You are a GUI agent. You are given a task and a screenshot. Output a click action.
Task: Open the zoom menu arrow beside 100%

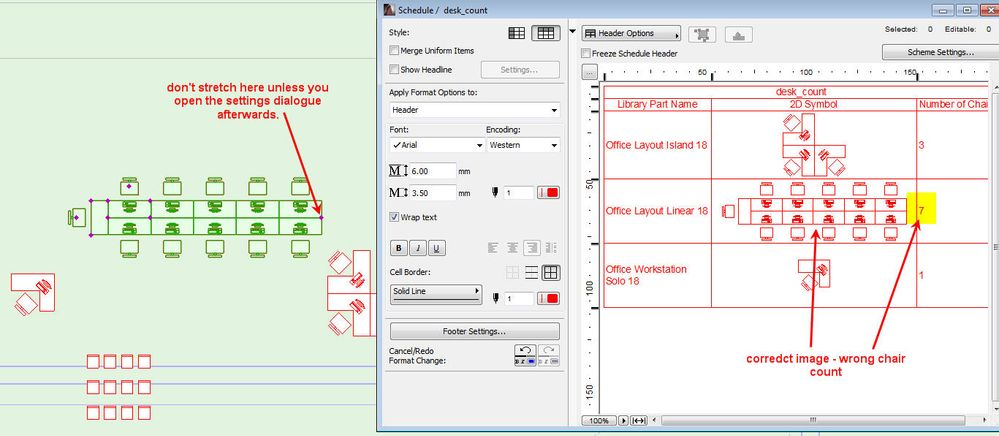tap(623, 421)
